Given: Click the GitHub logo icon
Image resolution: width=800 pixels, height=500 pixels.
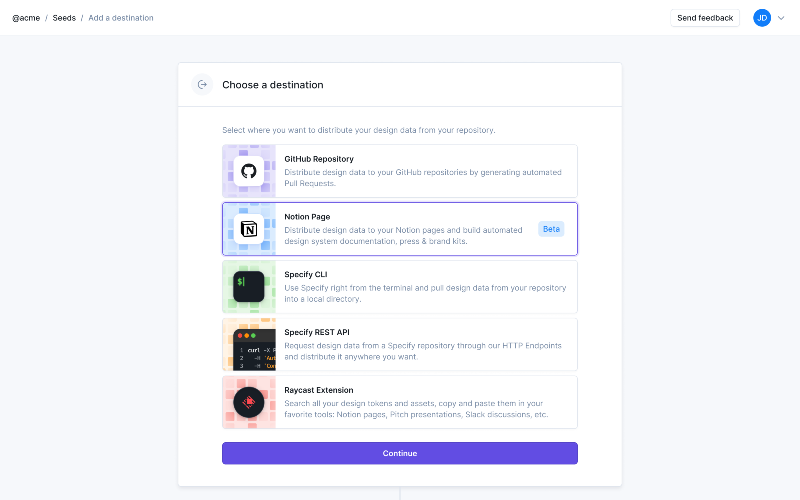Looking at the screenshot, I should click(x=248, y=171).
